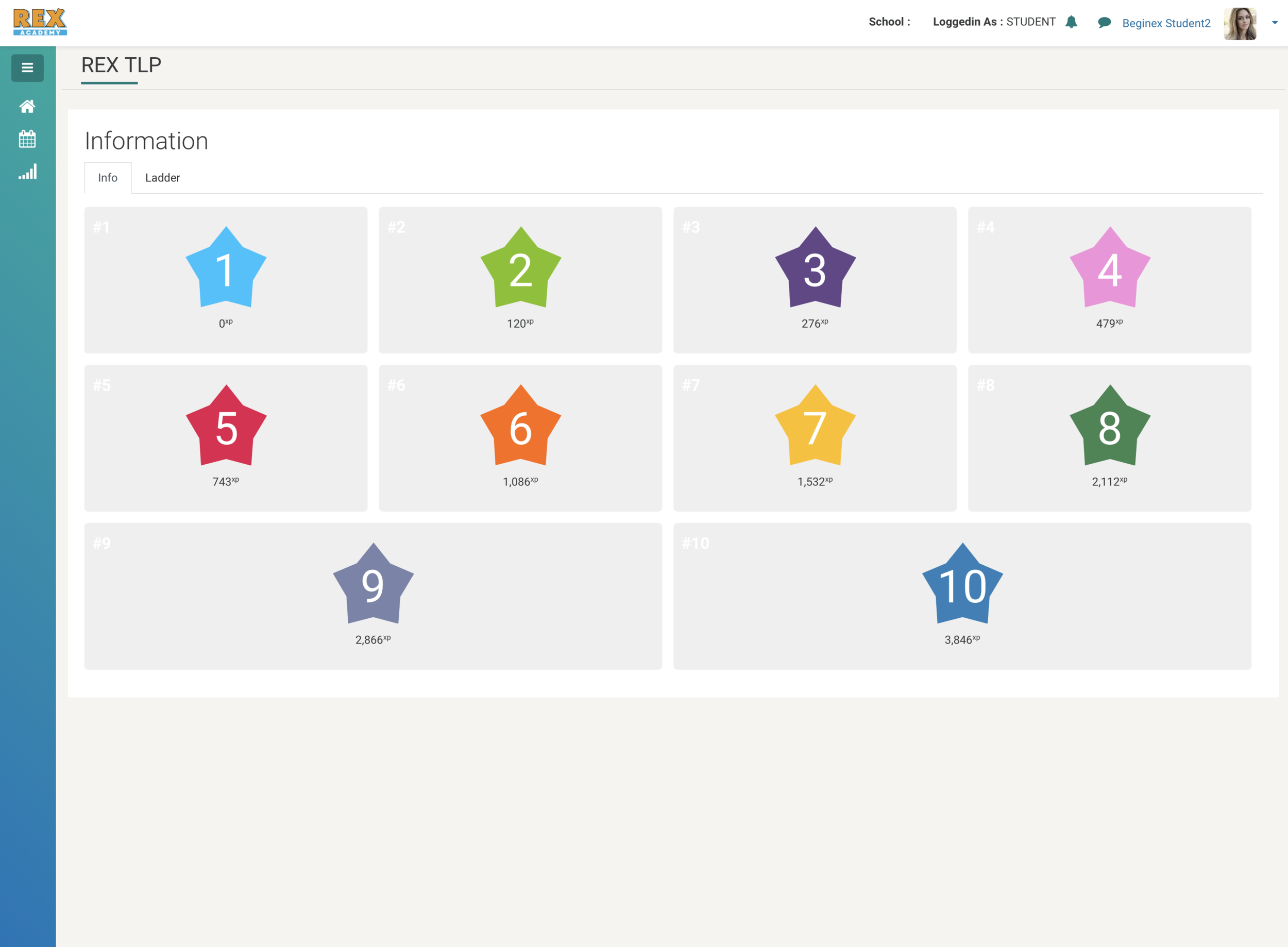Select the level 9 card with 2,866 XP

click(x=372, y=596)
